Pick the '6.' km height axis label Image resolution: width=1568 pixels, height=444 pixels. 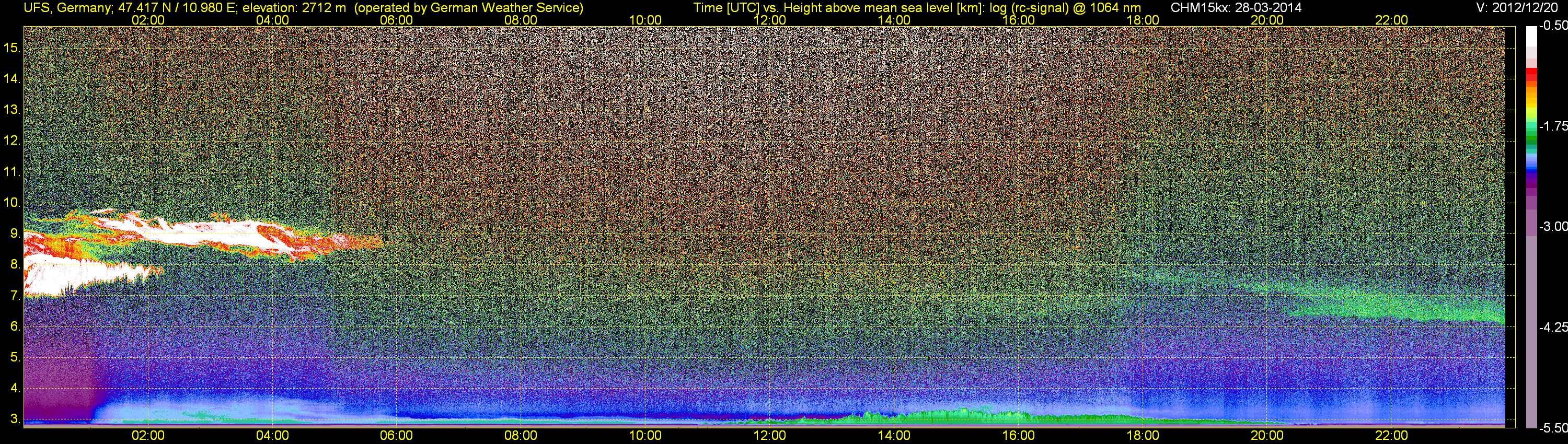15,326
